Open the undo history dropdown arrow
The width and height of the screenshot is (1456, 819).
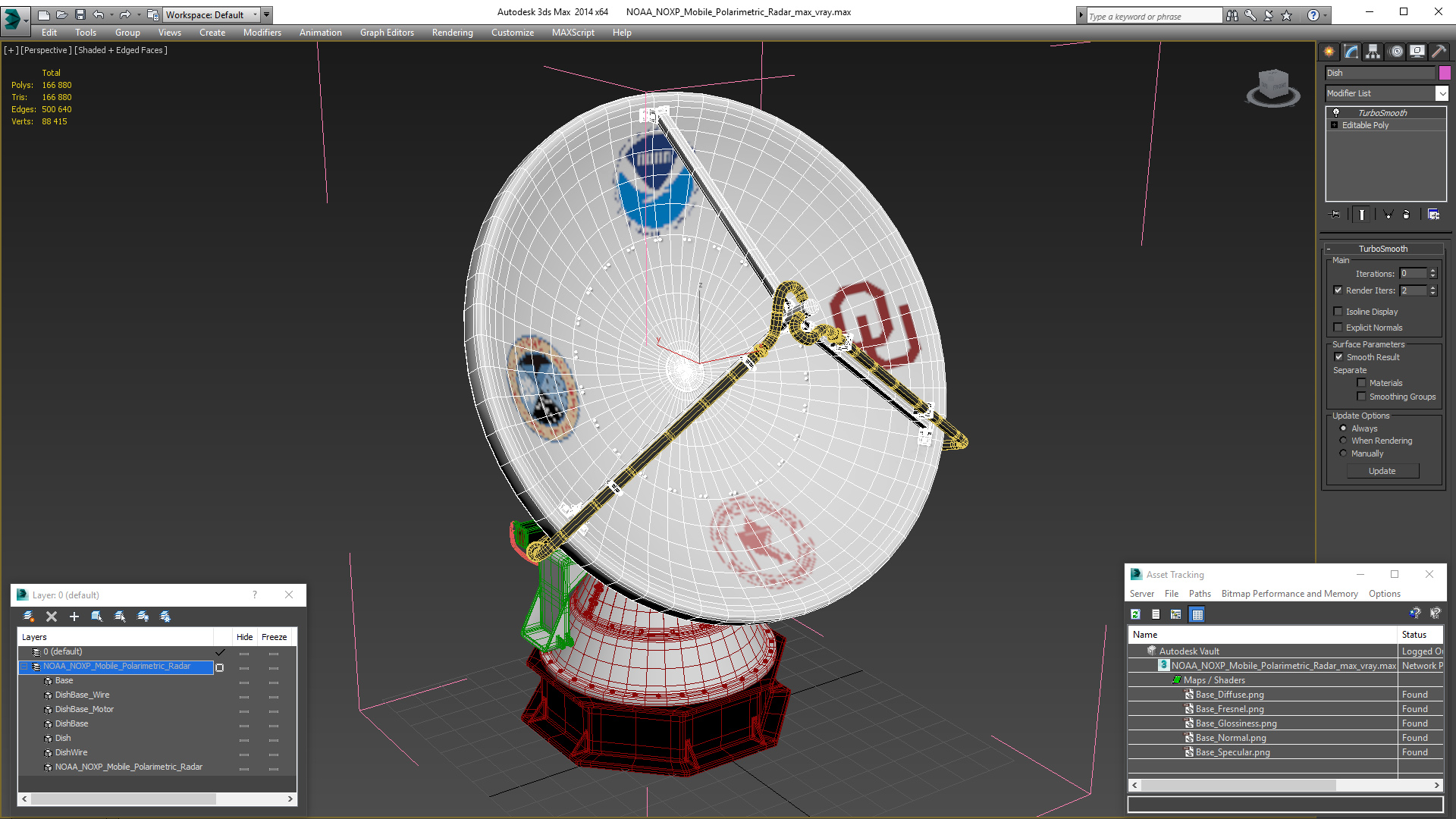pyautogui.click(x=111, y=14)
